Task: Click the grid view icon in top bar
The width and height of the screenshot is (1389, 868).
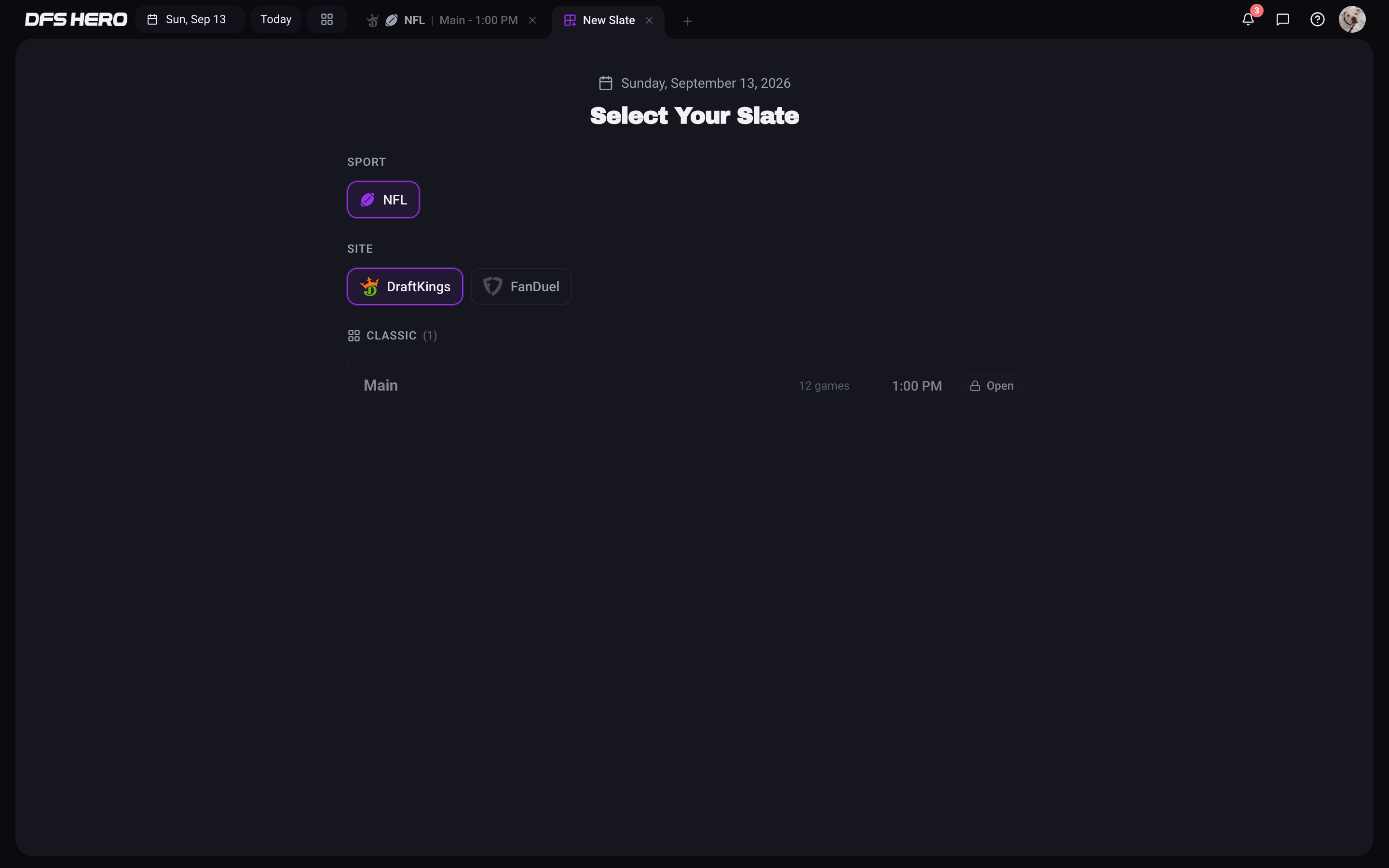Action: (327, 19)
